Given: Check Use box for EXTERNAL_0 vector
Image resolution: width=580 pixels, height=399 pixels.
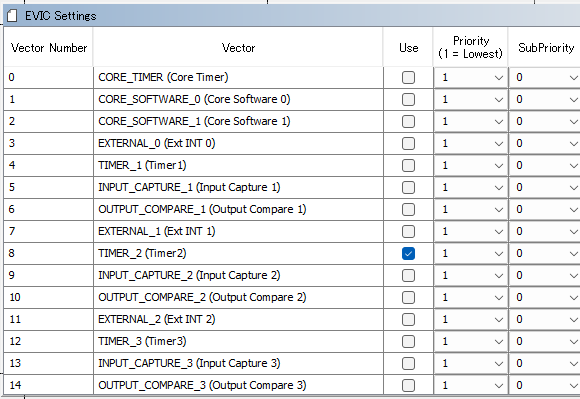Looking at the screenshot, I should (408, 143).
